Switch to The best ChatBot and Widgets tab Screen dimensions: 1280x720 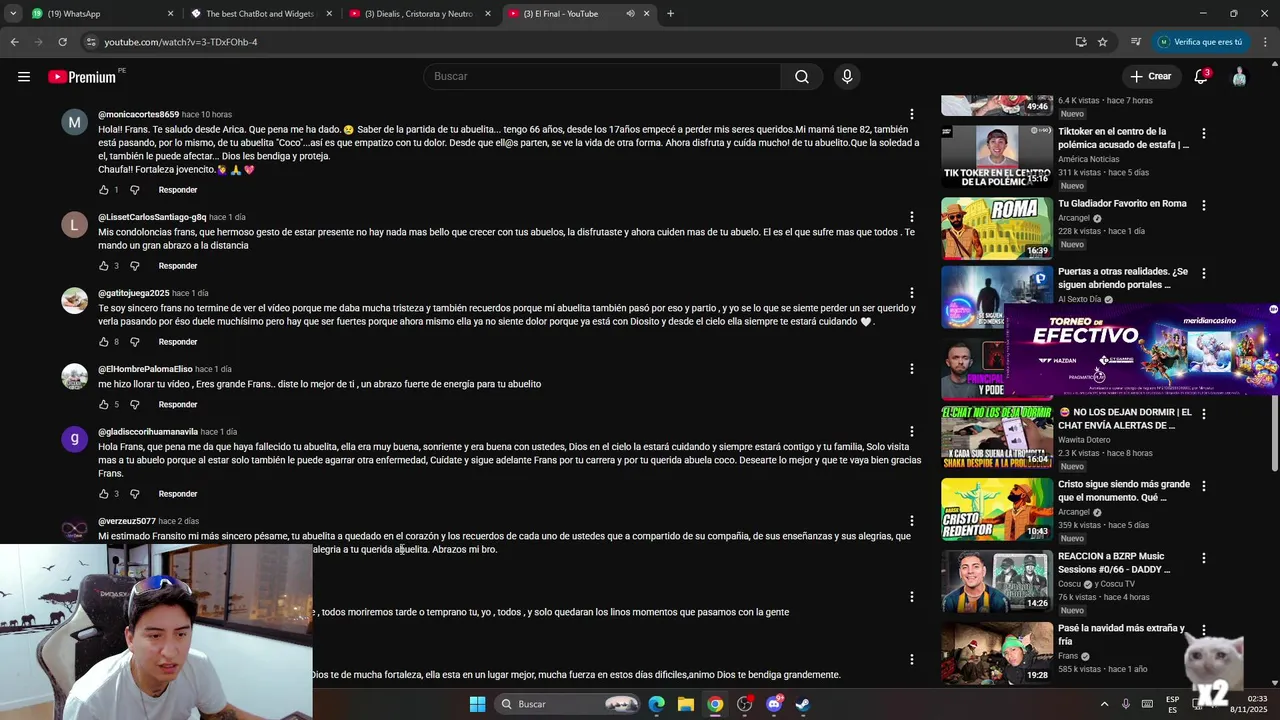(x=263, y=14)
